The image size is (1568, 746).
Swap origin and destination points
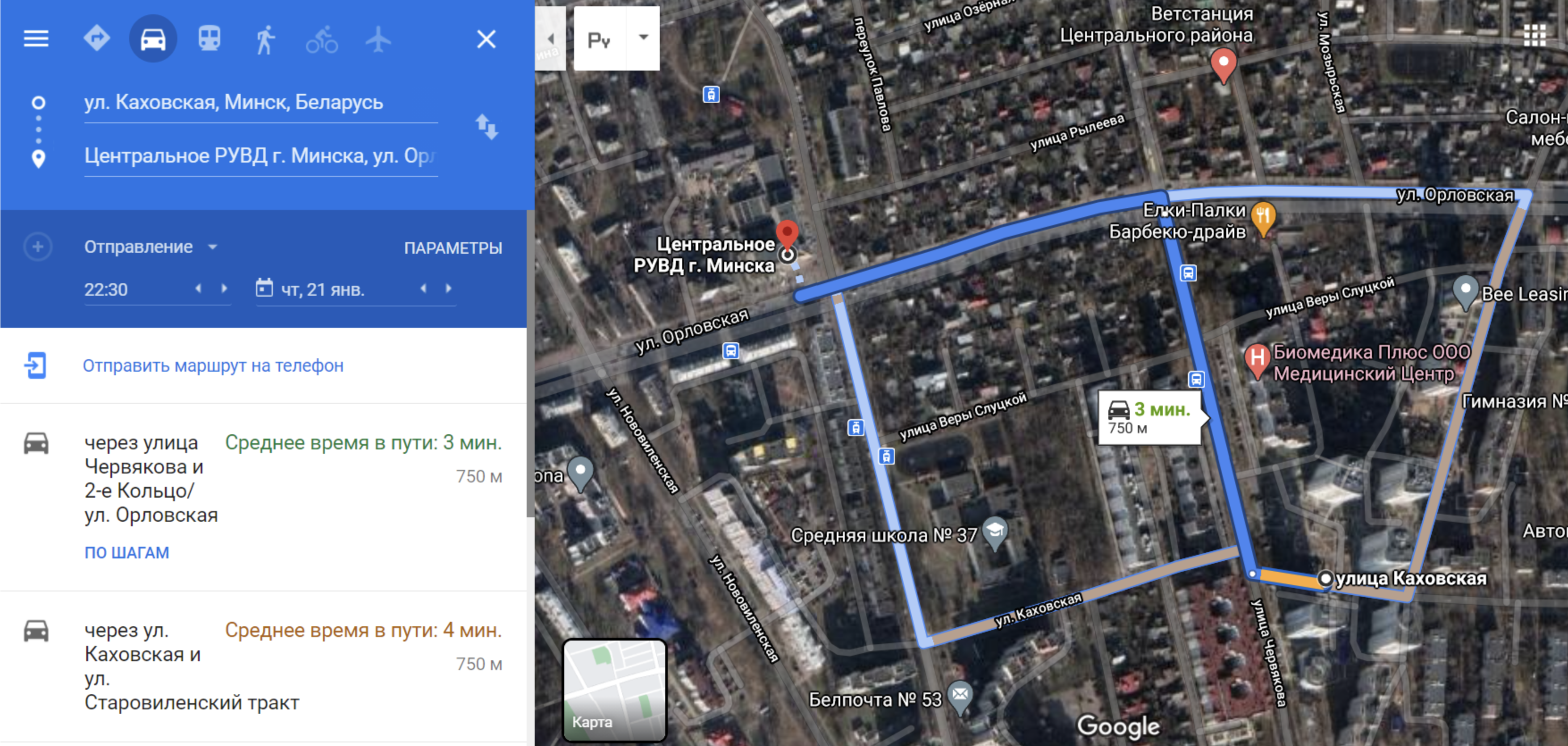(x=486, y=127)
